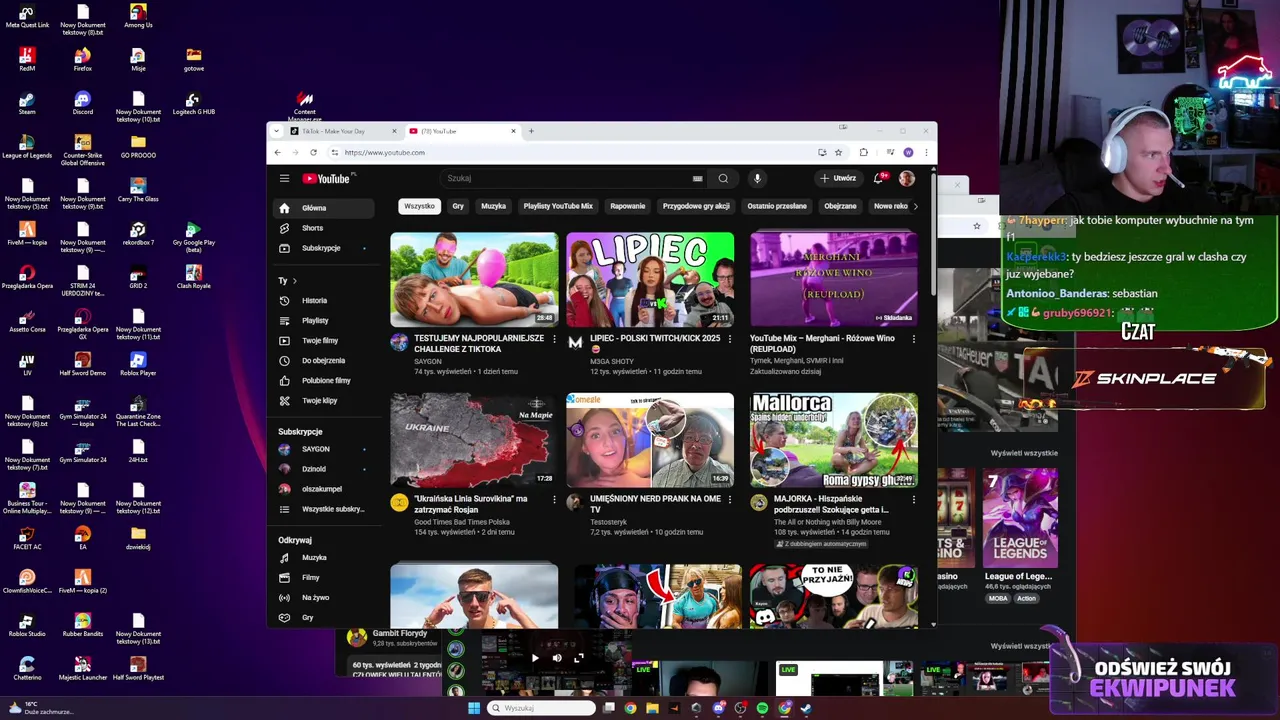Viewport: 1280px width, 720px height.
Task: Reload the page in Chrome
Action: tap(313, 152)
